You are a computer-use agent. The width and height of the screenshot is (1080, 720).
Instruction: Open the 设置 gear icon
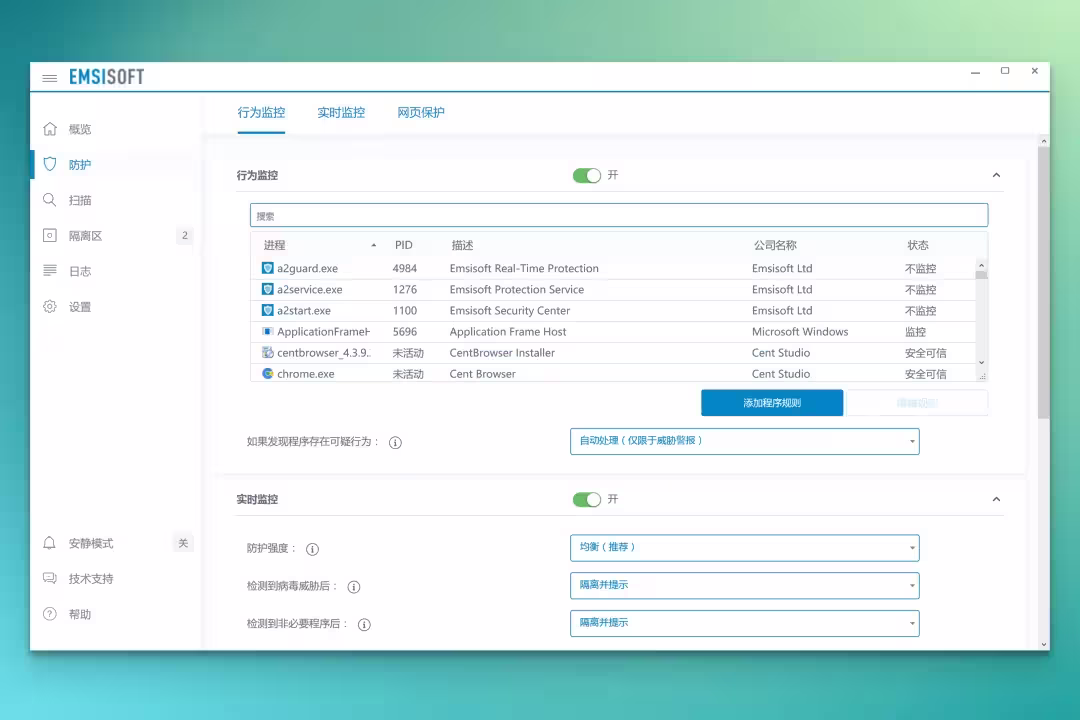(50, 307)
